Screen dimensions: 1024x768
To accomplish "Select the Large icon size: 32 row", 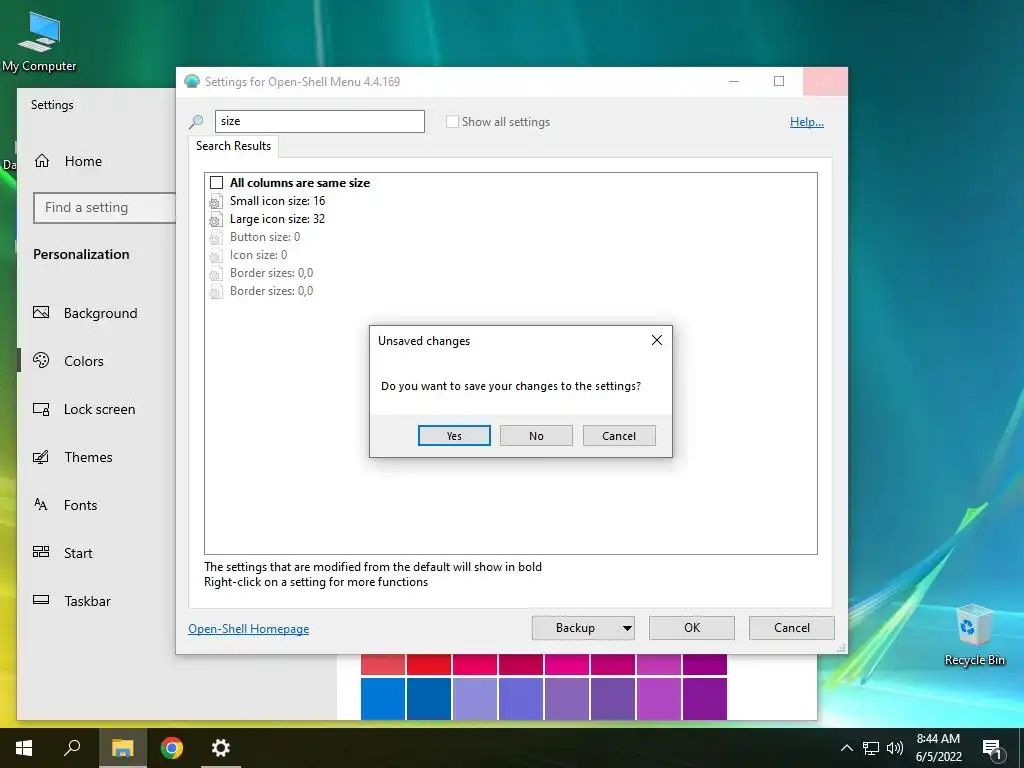I will tap(277, 219).
